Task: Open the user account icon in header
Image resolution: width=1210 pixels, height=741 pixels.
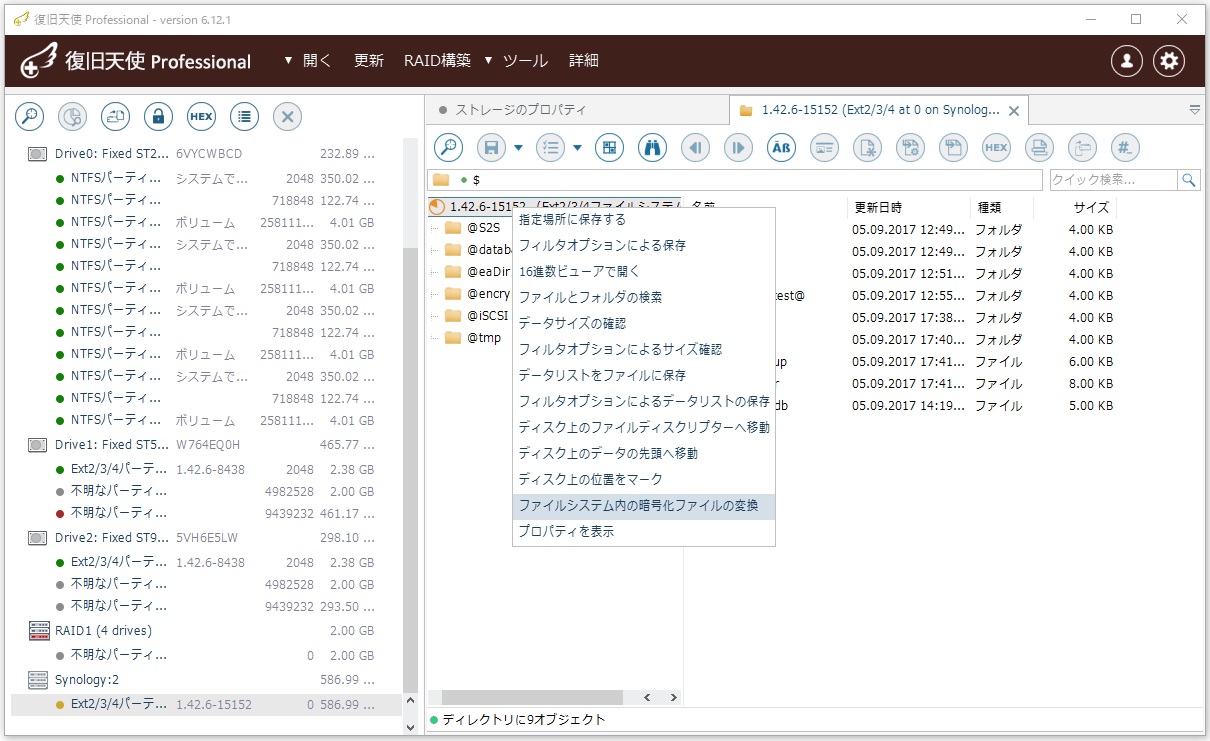Action: [1127, 61]
